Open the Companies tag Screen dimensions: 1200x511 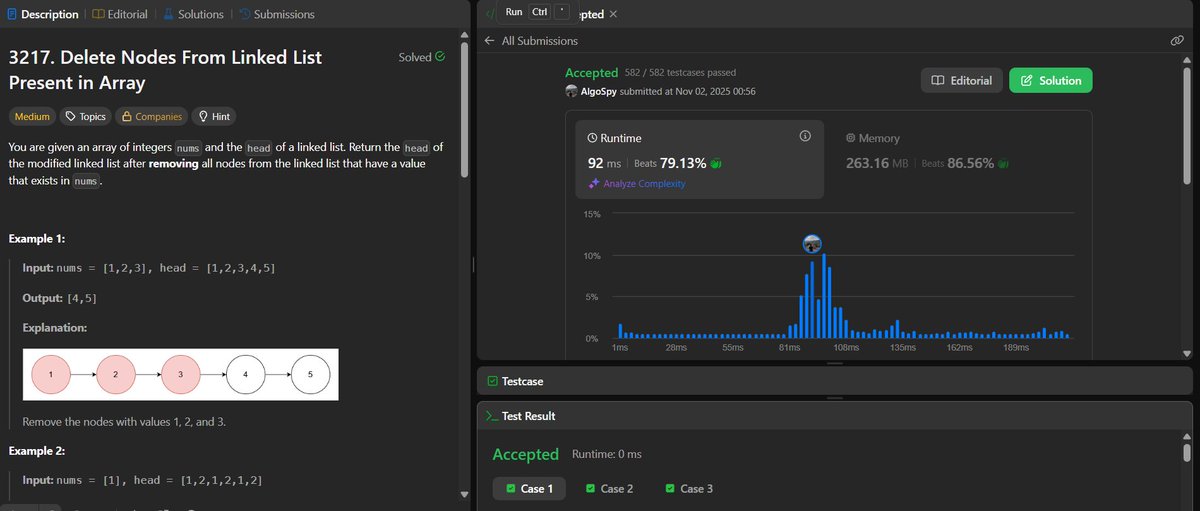(150, 116)
